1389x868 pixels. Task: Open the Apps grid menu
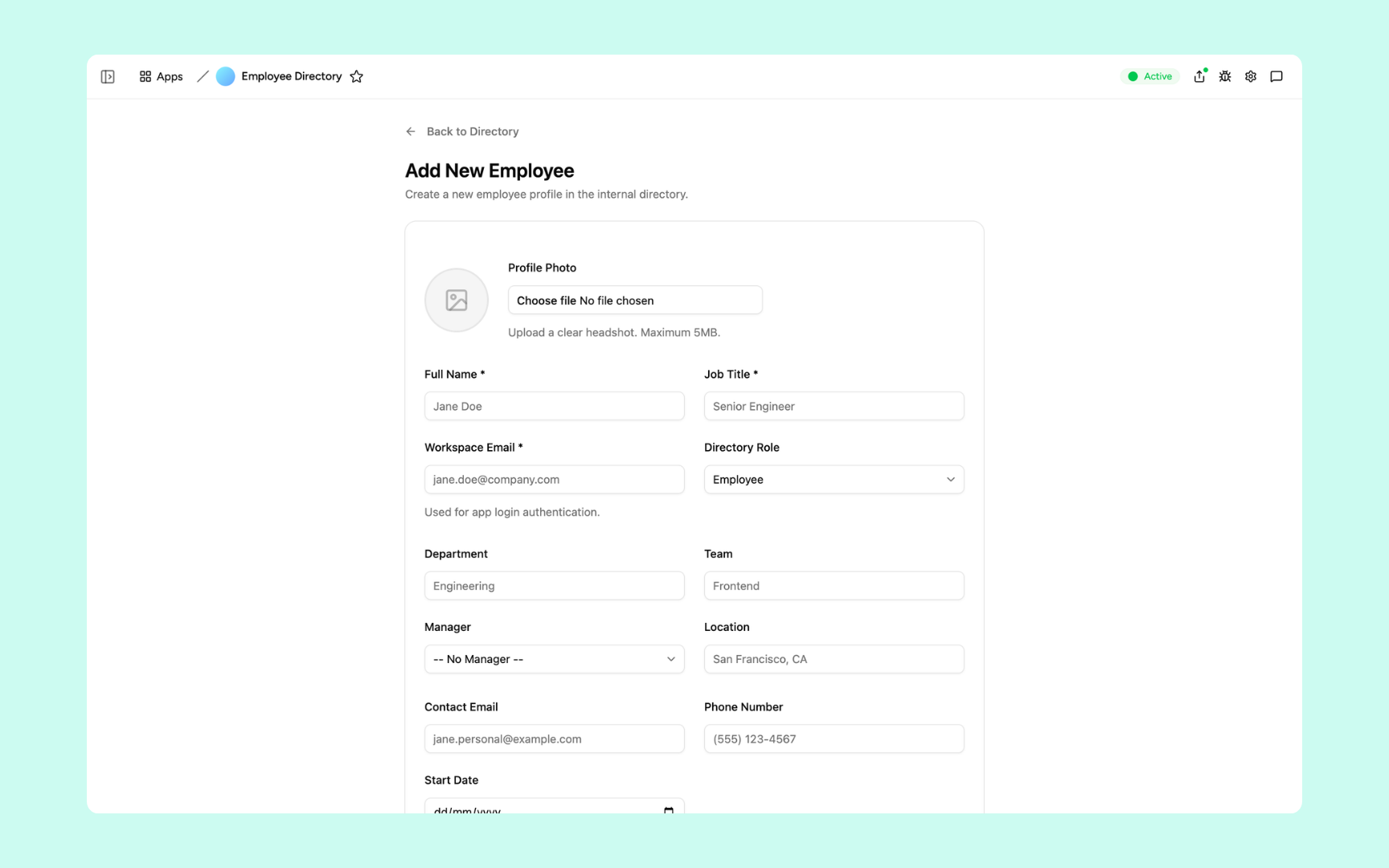pos(161,76)
